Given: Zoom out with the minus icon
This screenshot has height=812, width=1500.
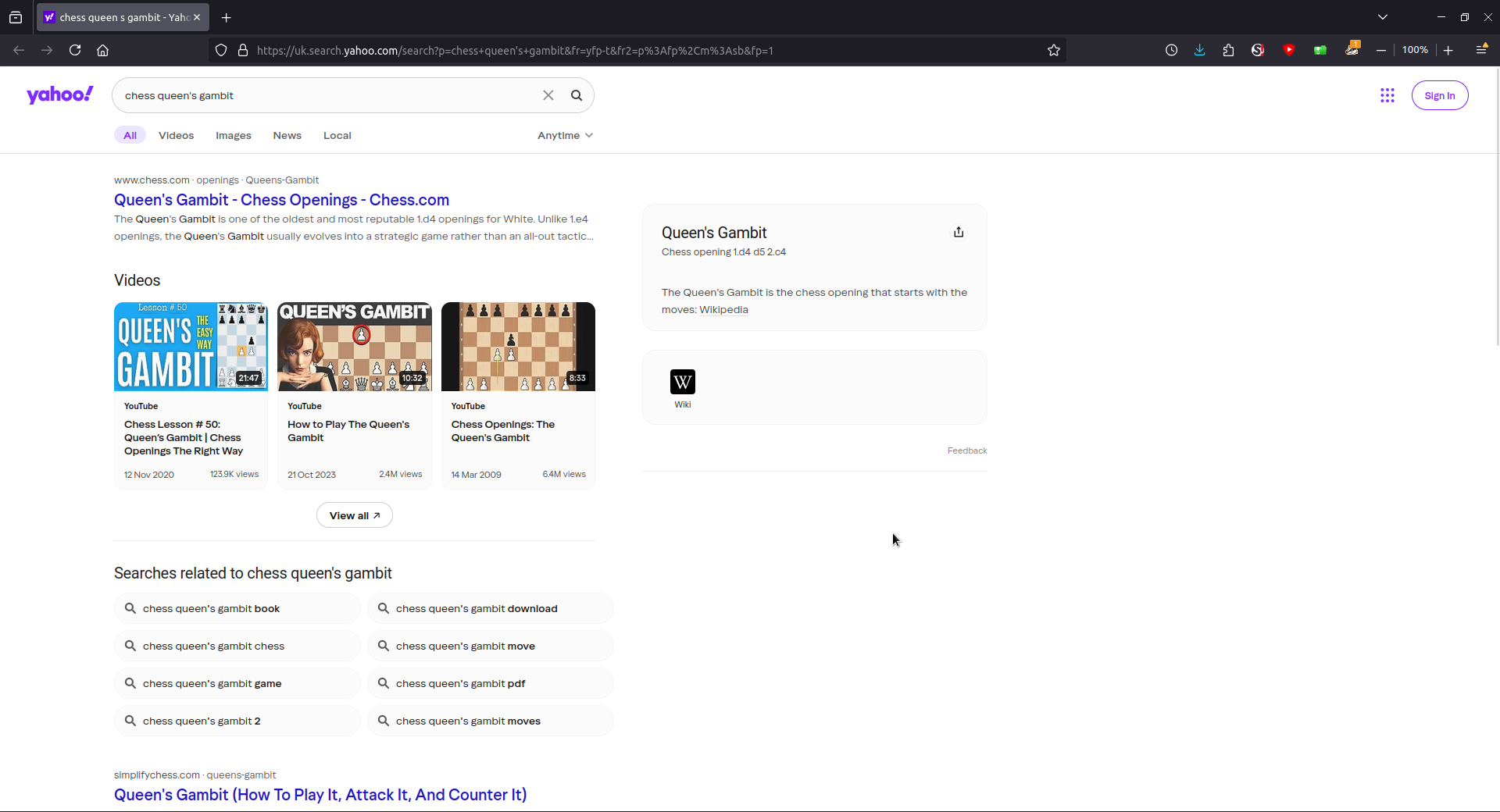Looking at the screenshot, I should pyautogui.click(x=1381, y=50).
